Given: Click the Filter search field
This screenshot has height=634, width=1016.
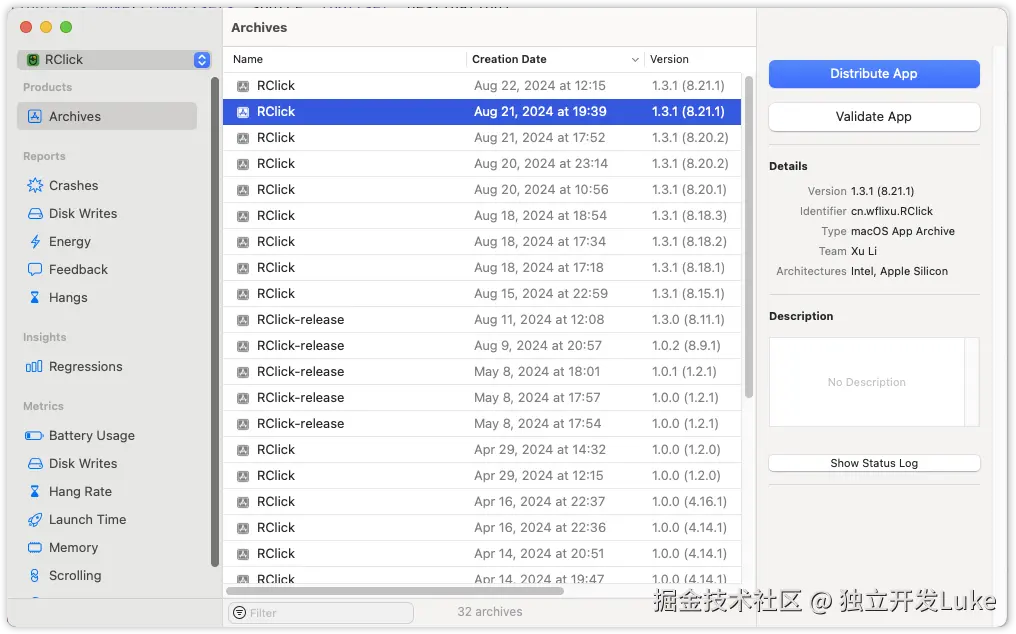Looking at the screenshot, I should pyautogui.click(x=321, y=613).
